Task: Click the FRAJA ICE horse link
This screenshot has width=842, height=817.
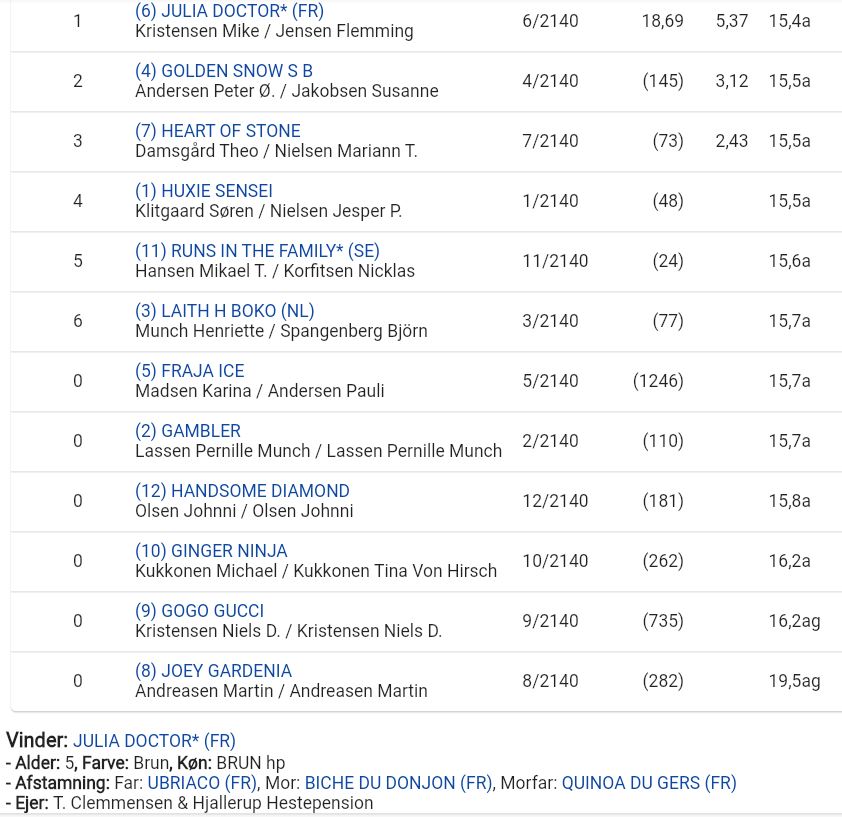Action: pyautogui.click(x=190, y=371)
